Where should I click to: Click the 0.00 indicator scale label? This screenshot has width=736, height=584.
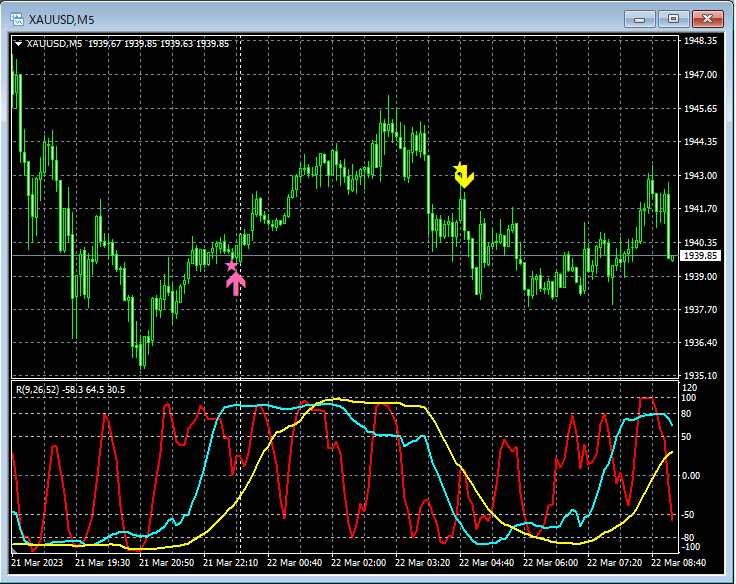pyautogui.click(x=690, y=476)
